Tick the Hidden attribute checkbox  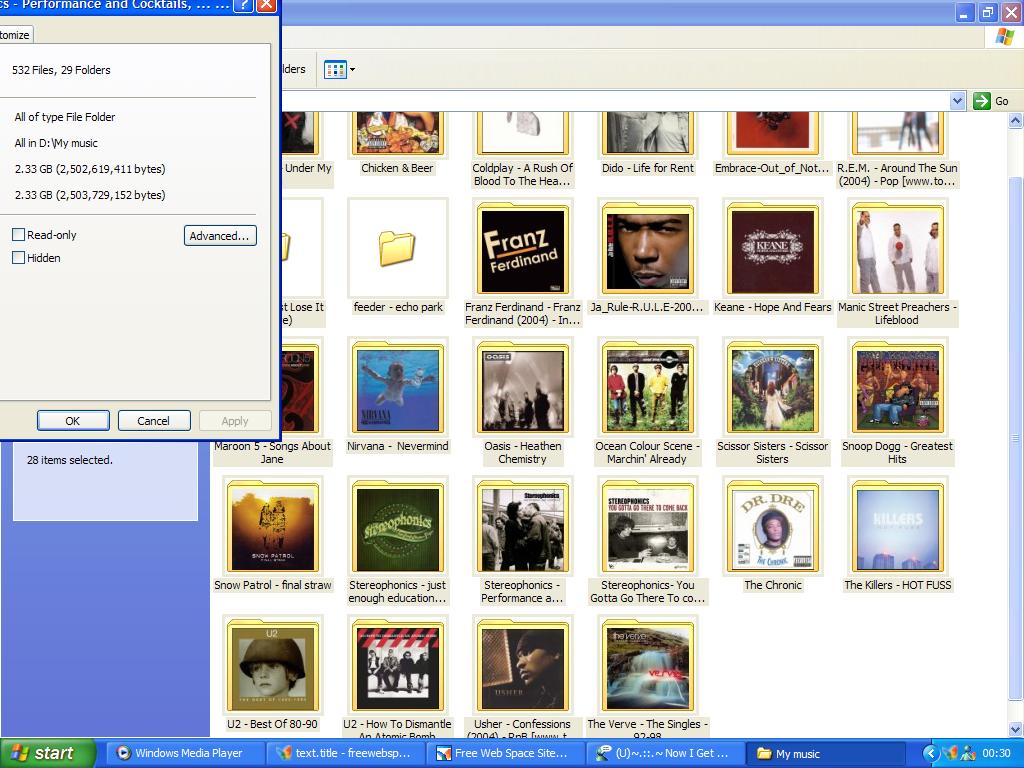click(18, 258)
